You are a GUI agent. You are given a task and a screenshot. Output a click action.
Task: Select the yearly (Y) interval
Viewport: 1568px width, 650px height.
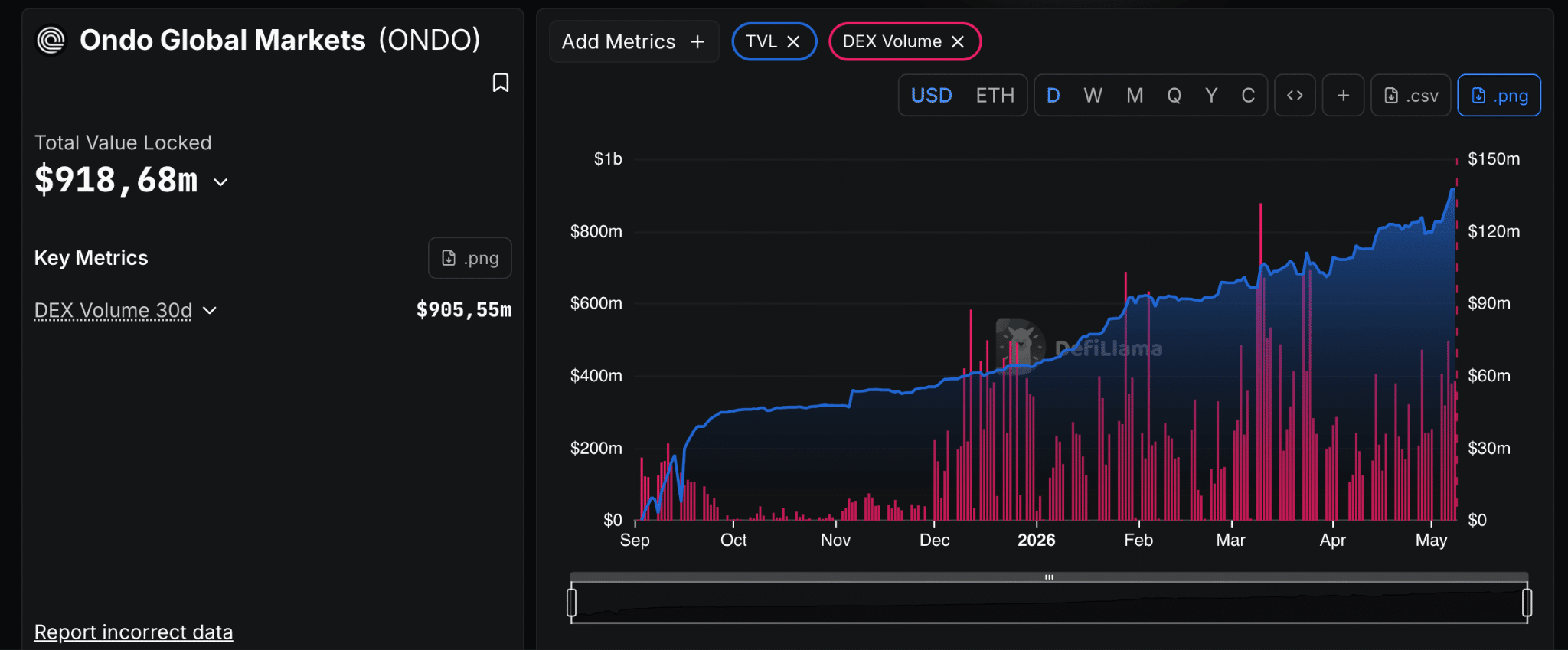(1211, 95)
